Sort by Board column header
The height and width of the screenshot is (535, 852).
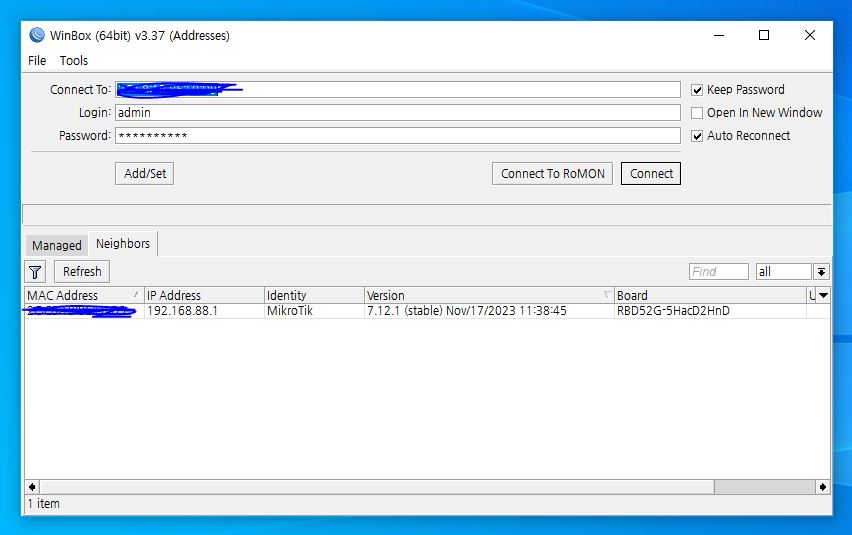coord(710,295)
